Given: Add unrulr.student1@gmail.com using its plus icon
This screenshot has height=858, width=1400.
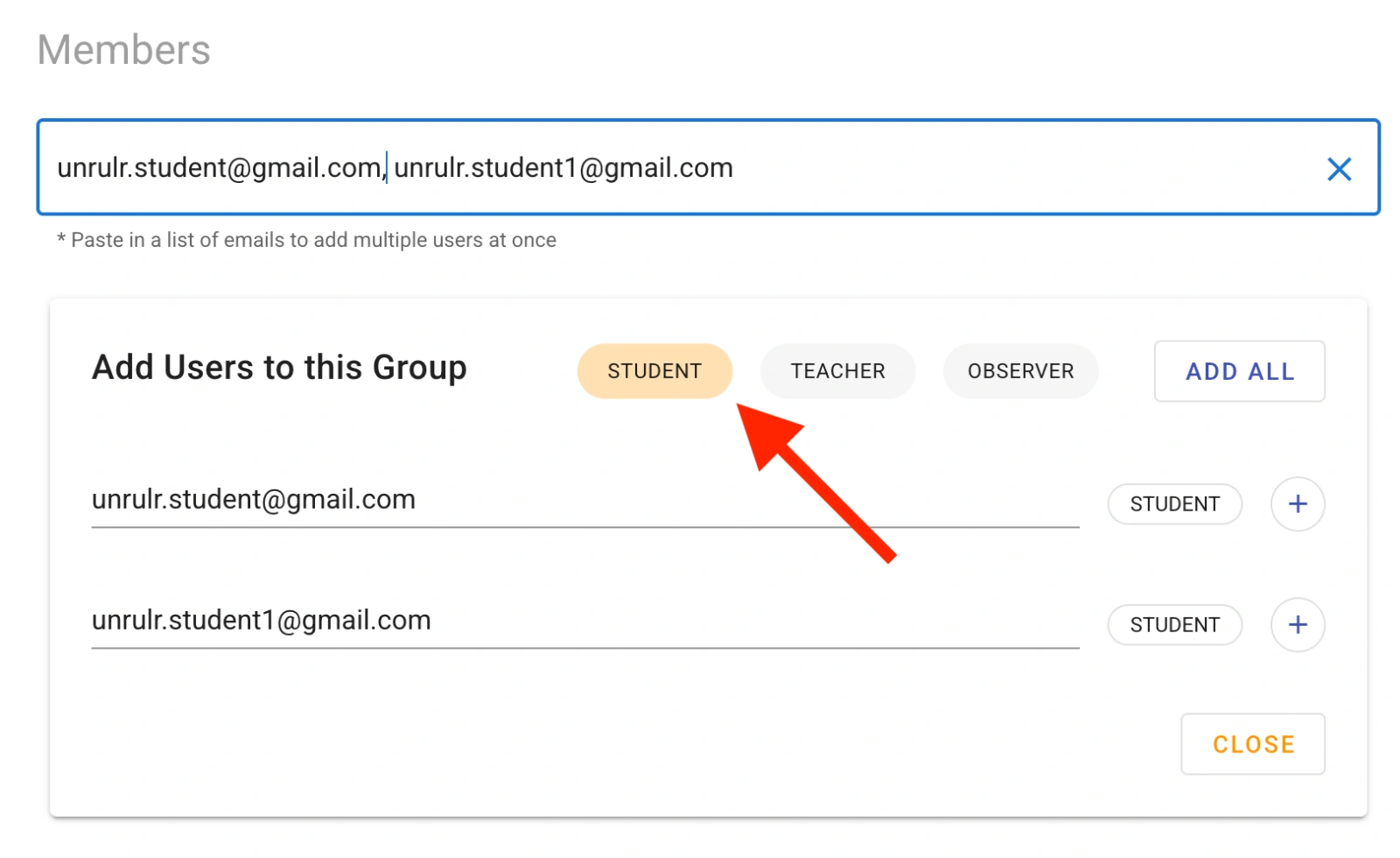Looking at the screenshot, I should pyautogui.click(x=1297, y=624).
